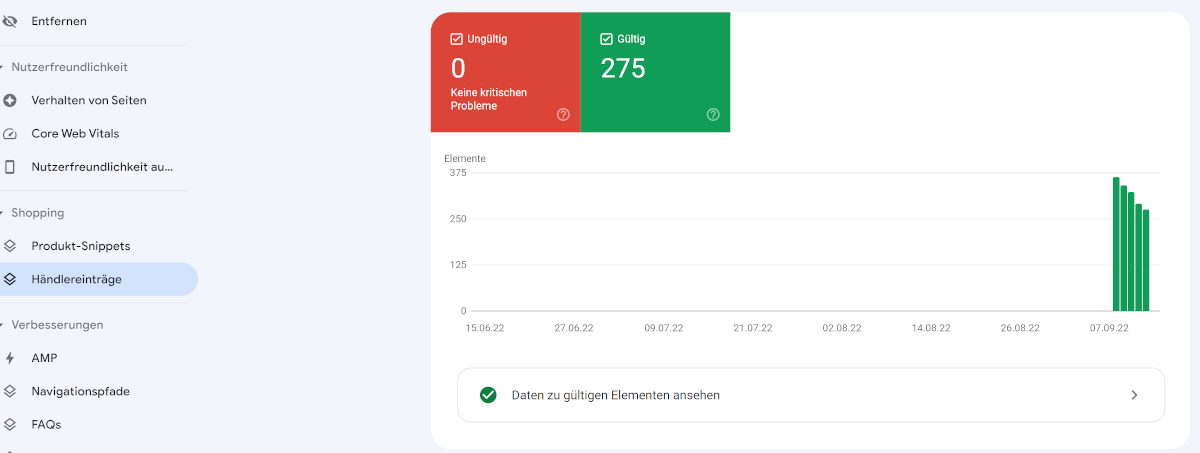Click the Entfernen eye-slash icon
Image resolution: width=1200 pixels, height=453 pixels.
coord(10,21)
